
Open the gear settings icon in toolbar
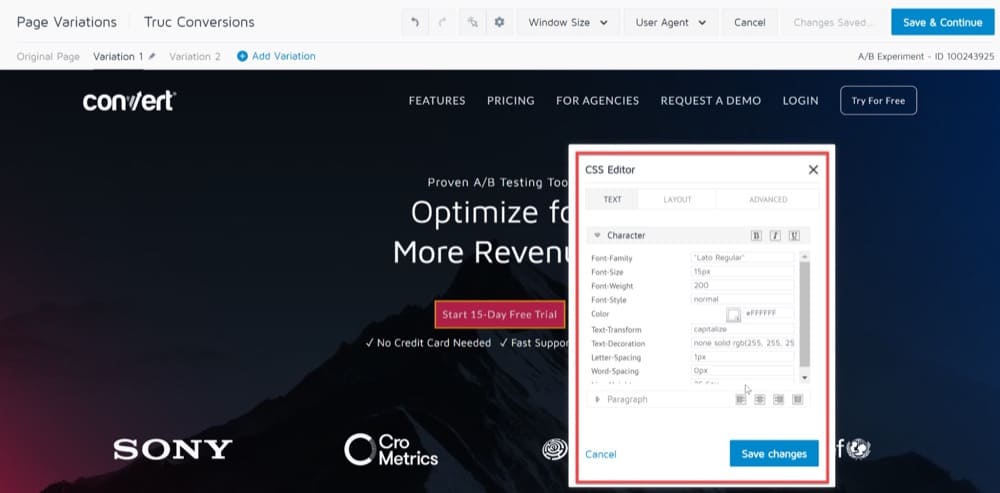(x=499, y=22)
